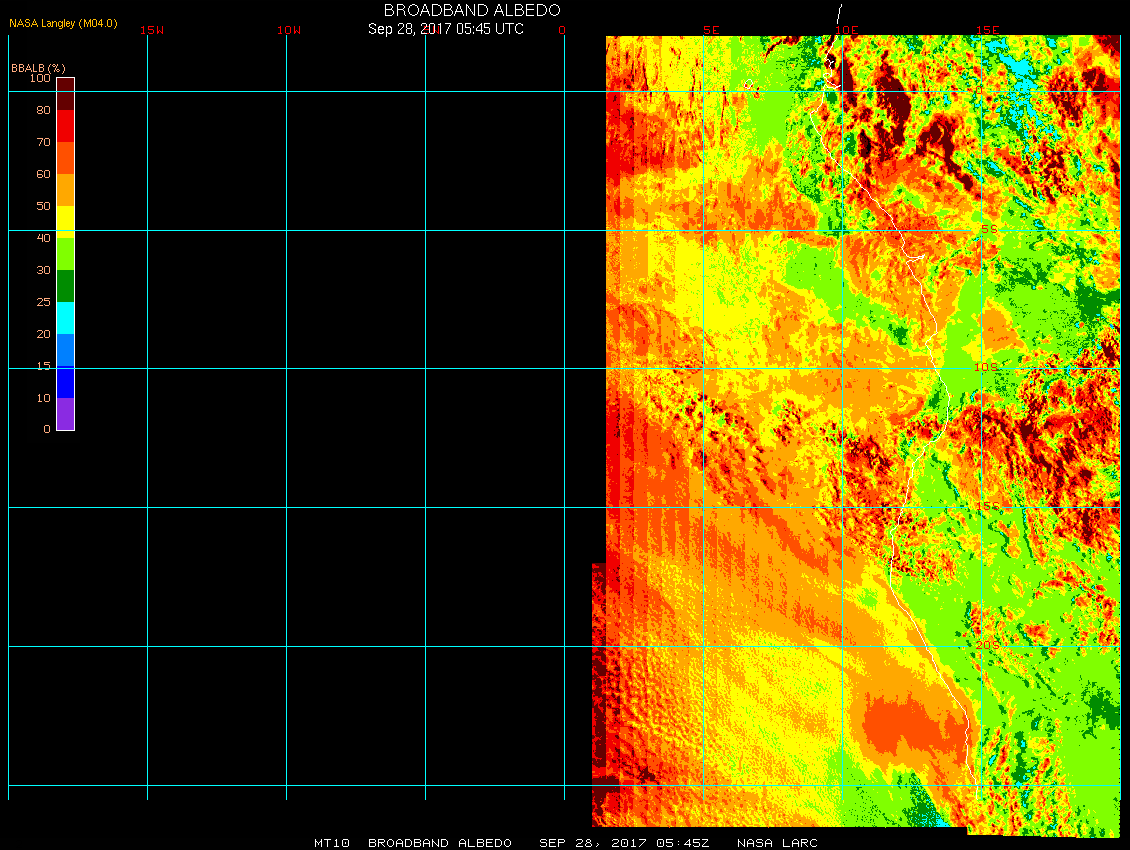The image size is (1130, 850).
Task: Click the red 70-80 colorbar swatch
Action: [66, 126]
